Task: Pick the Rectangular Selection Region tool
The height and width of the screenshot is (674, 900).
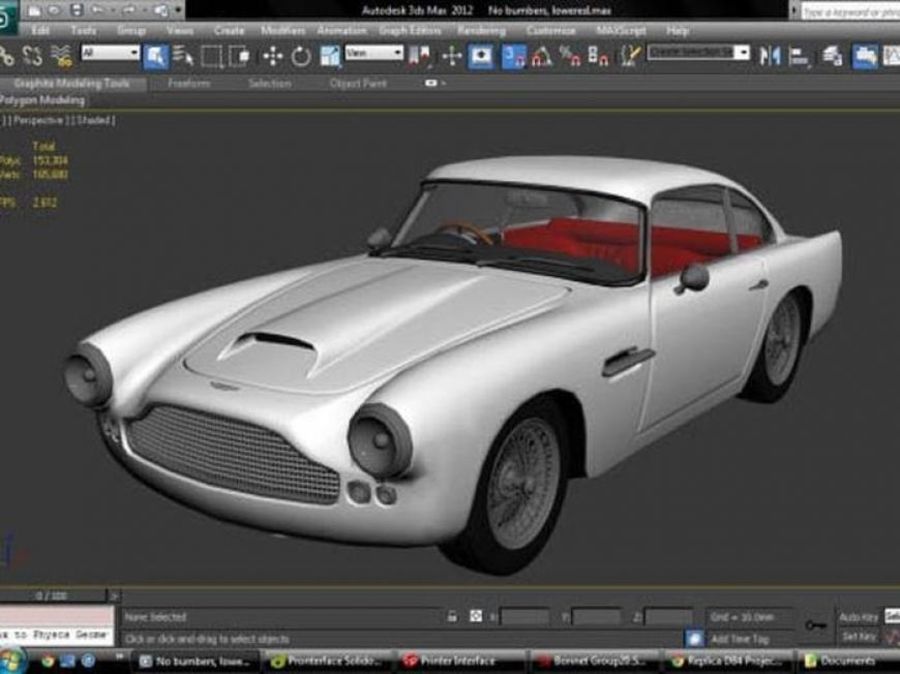Action: (211, 56)
